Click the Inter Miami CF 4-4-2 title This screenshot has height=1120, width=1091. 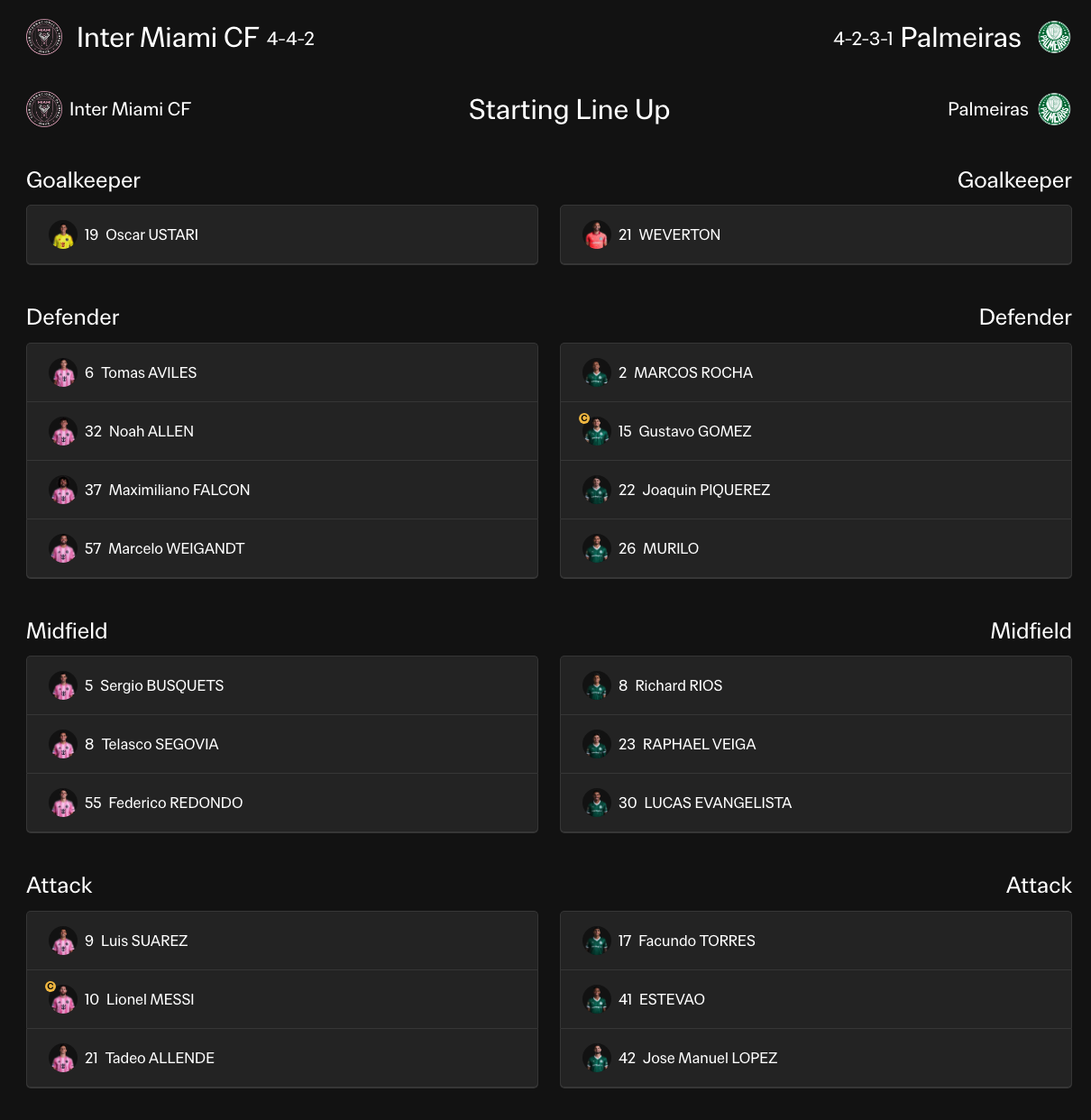pos(196,37)
